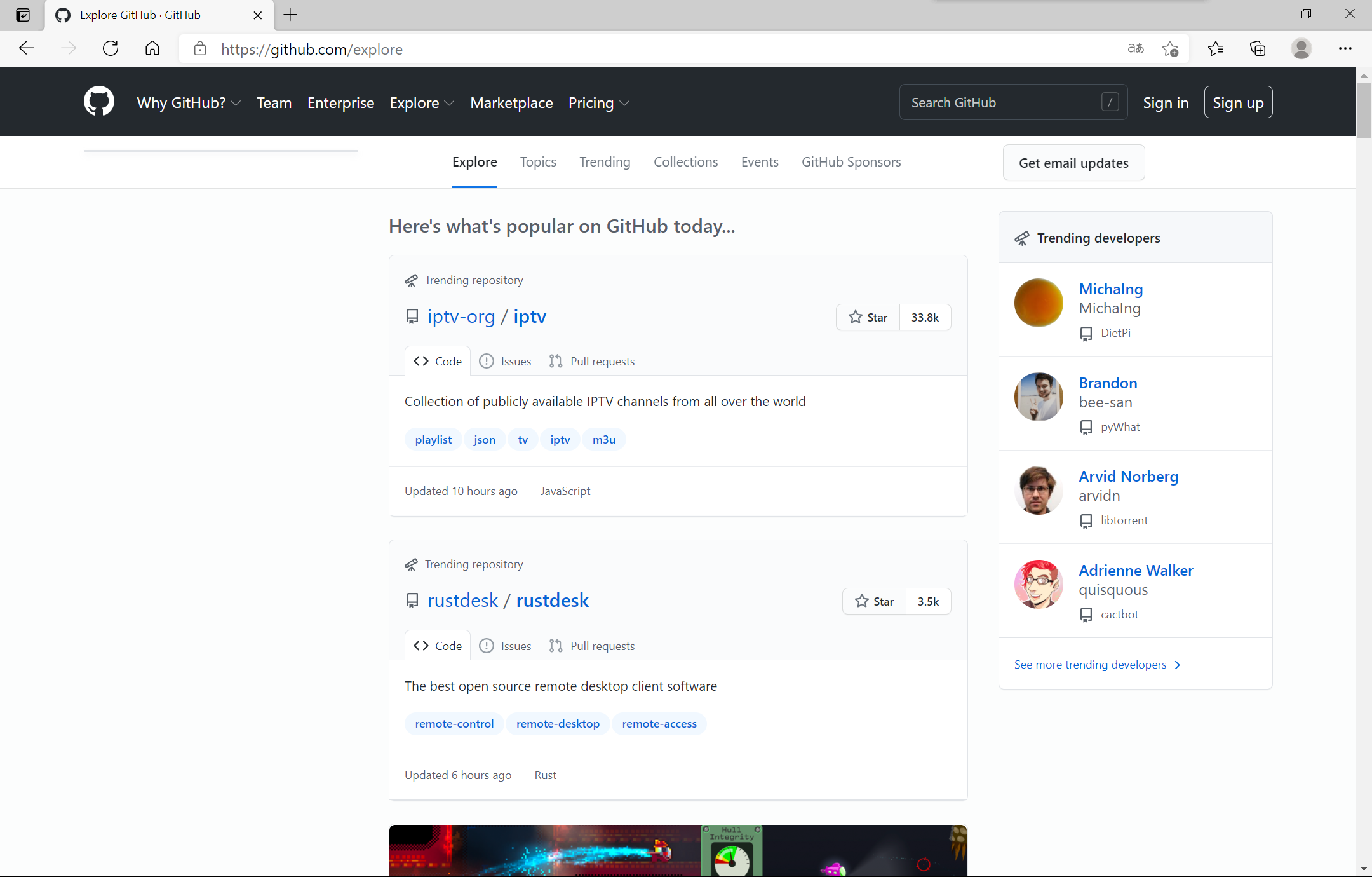This screenshot has height=877, width=1372.
Task: Click the Search GitHub field
Action: [x=1004, y=103]
